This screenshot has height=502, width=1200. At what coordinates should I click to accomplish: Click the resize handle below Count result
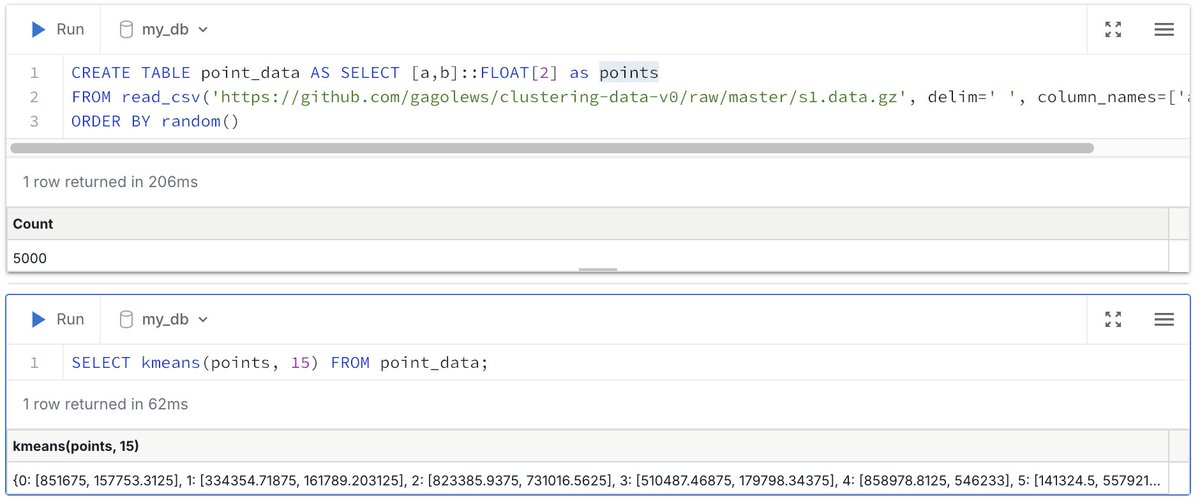tap(599, 269)
